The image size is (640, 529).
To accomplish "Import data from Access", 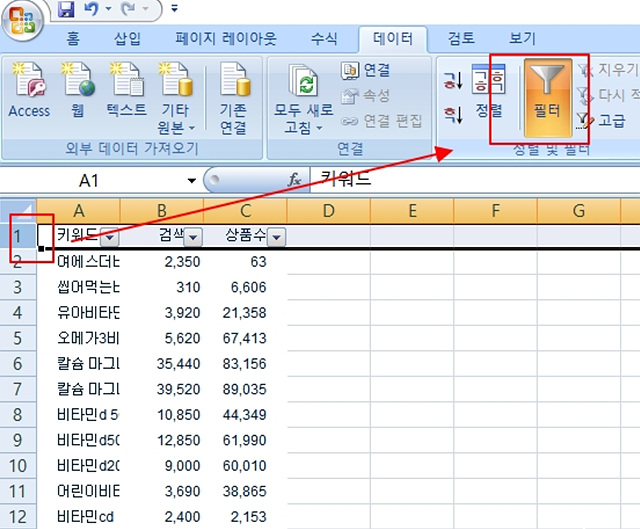I will point(29,91).
